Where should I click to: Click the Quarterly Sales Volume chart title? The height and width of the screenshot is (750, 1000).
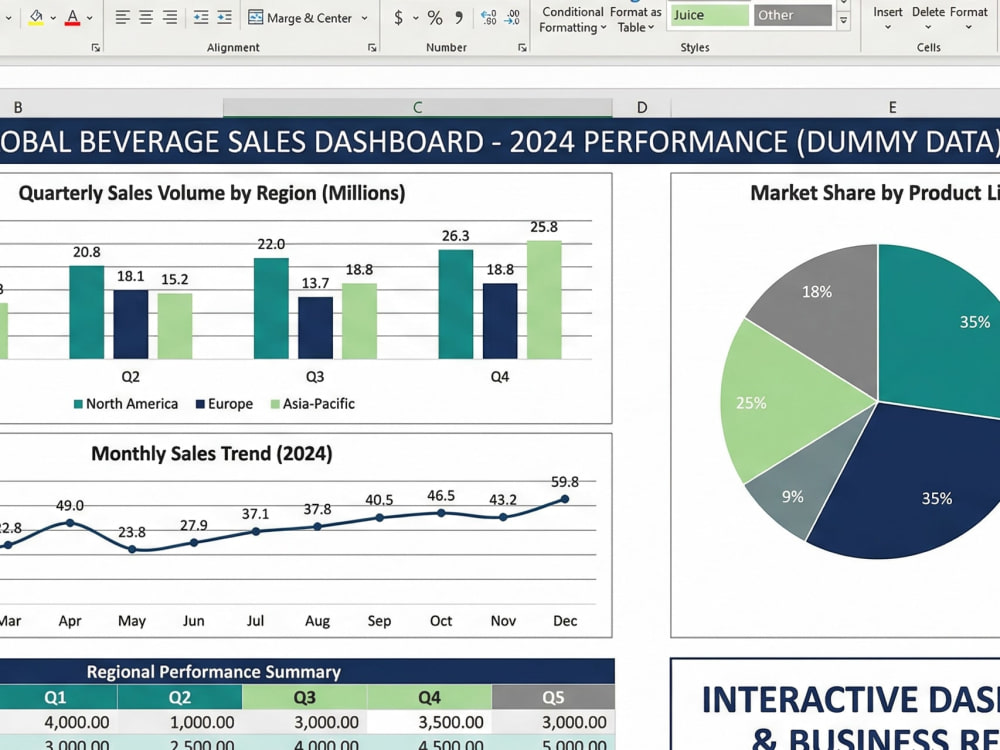pyautogui.click(x=212, y=193)
